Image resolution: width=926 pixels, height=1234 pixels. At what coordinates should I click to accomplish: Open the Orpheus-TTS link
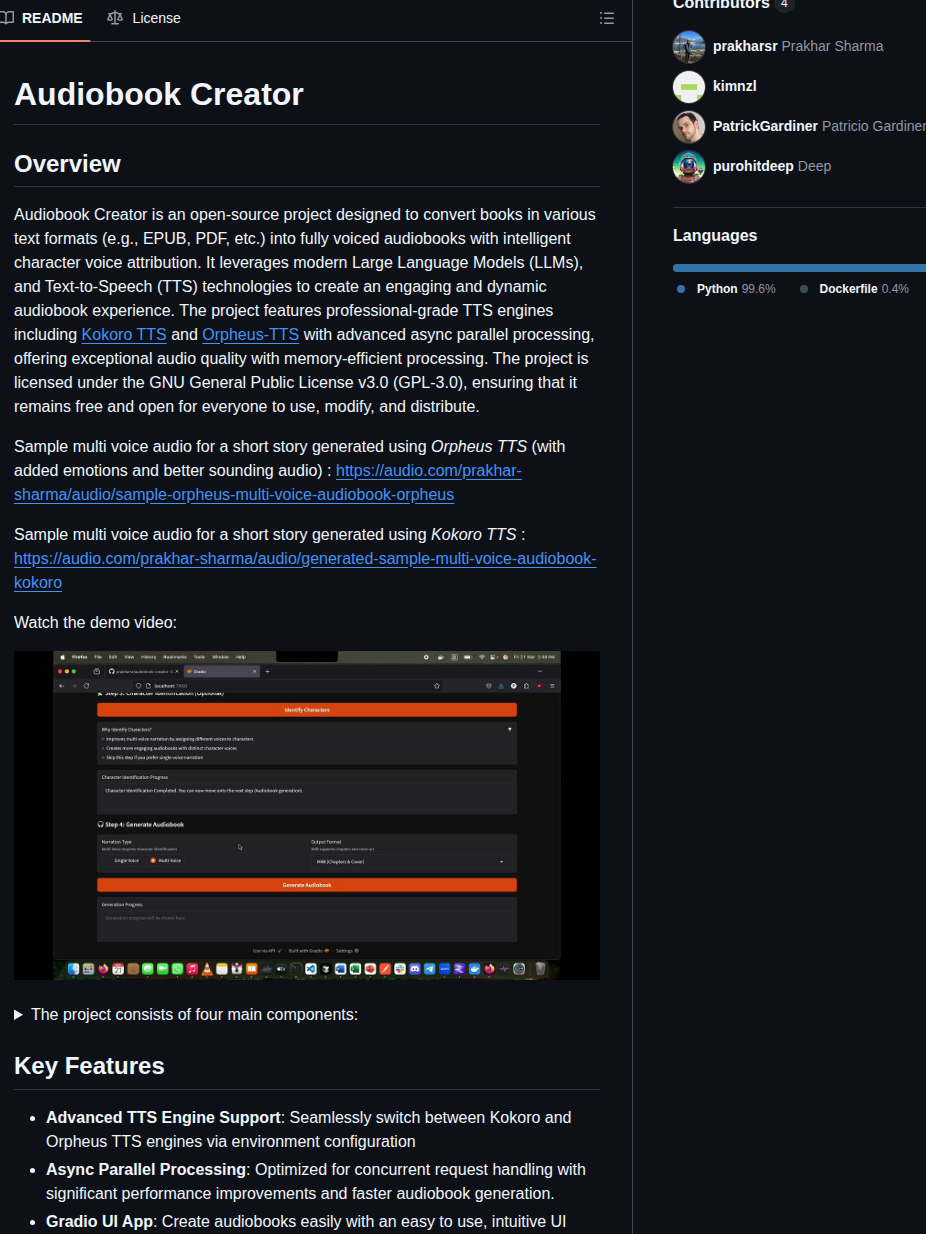pos(250,334)
